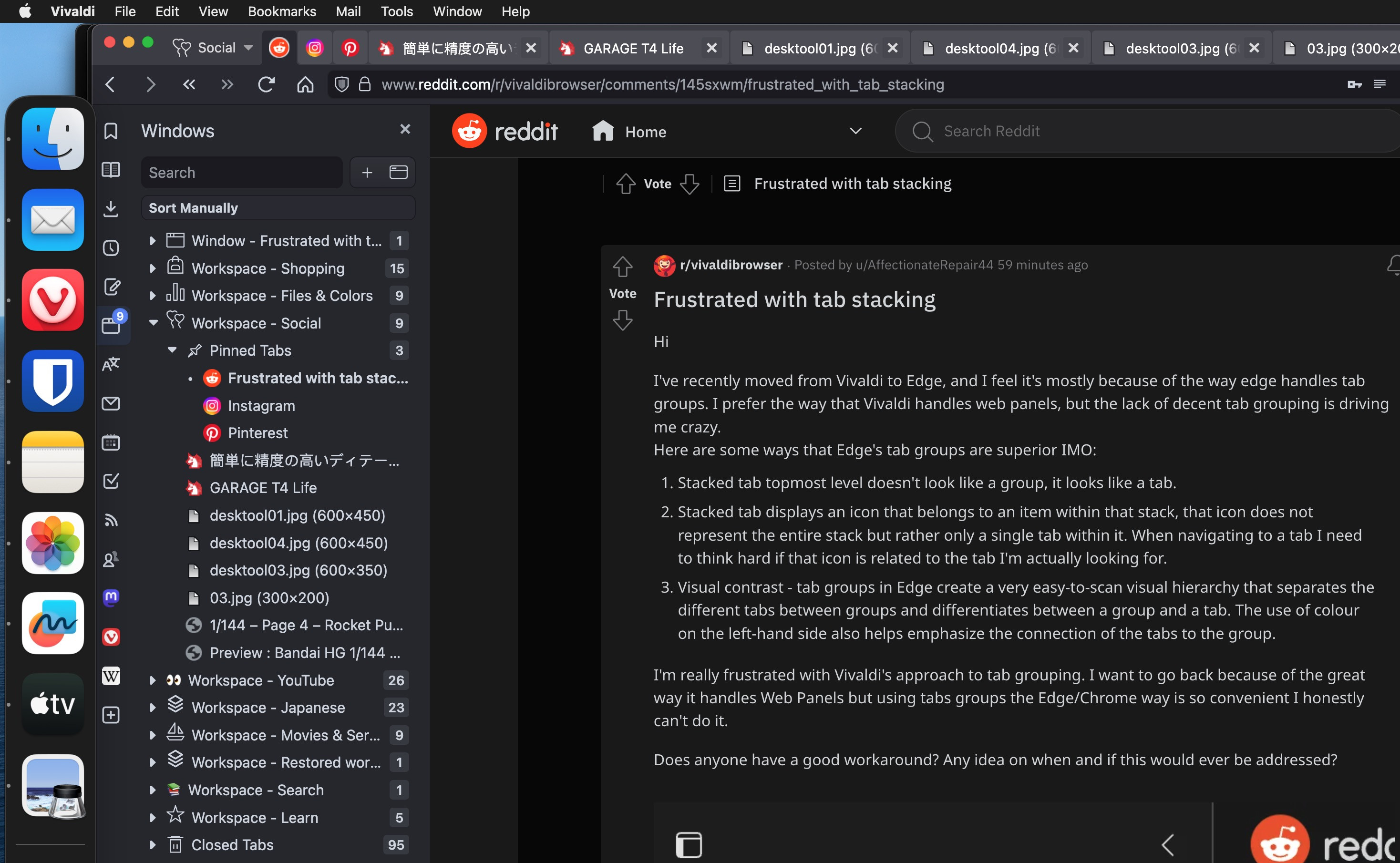Image resolution: width=1400 pixels, height=863 pixels.
Task: Click the Windows panel Search field
Action: [241, 173]
